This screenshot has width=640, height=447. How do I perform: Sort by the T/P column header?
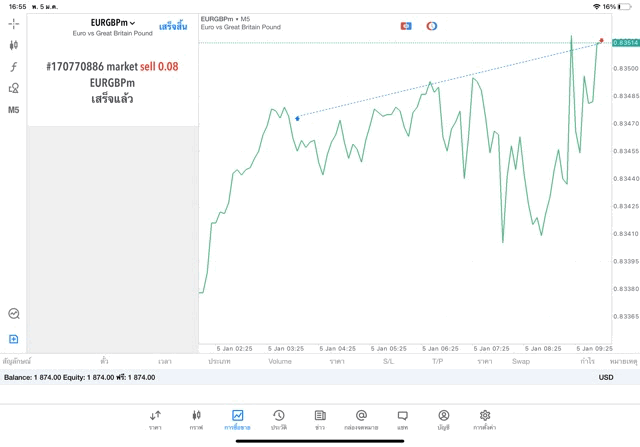tap(438, 361)
